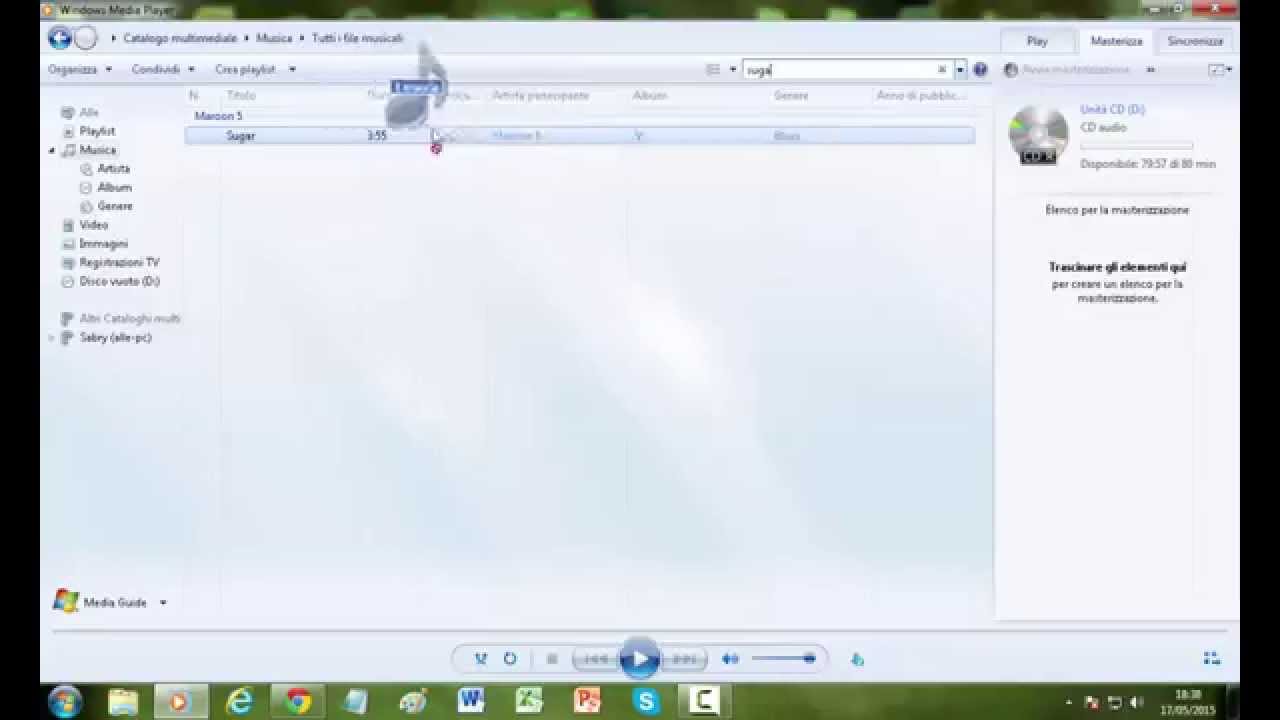Open the search box dropdown arrow
Image resolution: width=1280 pixels, height=720 pixels.
pyautogui.click(x=960, y=70)
